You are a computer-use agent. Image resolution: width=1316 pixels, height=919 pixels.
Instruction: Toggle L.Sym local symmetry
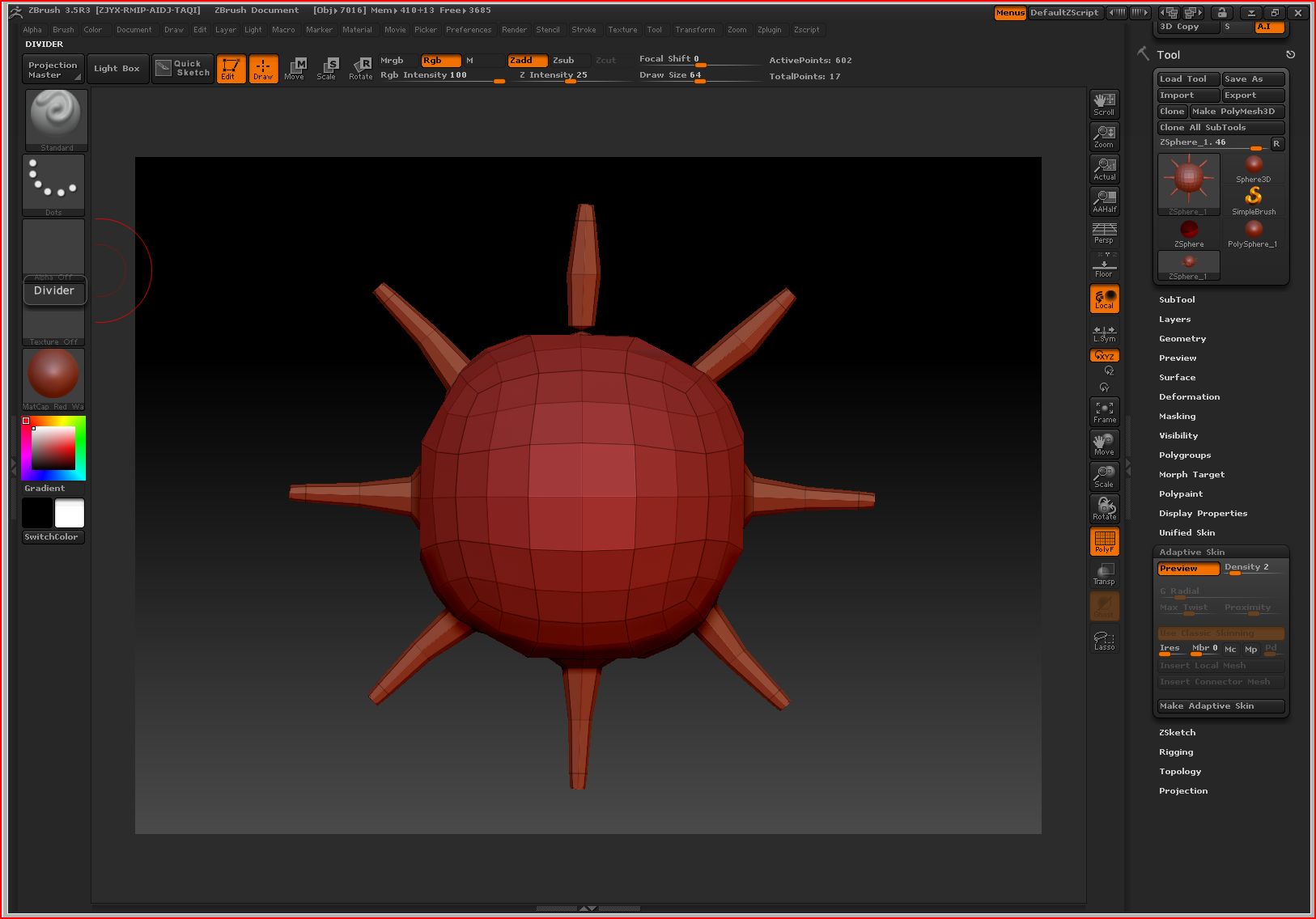click(x=1105, y=332)
